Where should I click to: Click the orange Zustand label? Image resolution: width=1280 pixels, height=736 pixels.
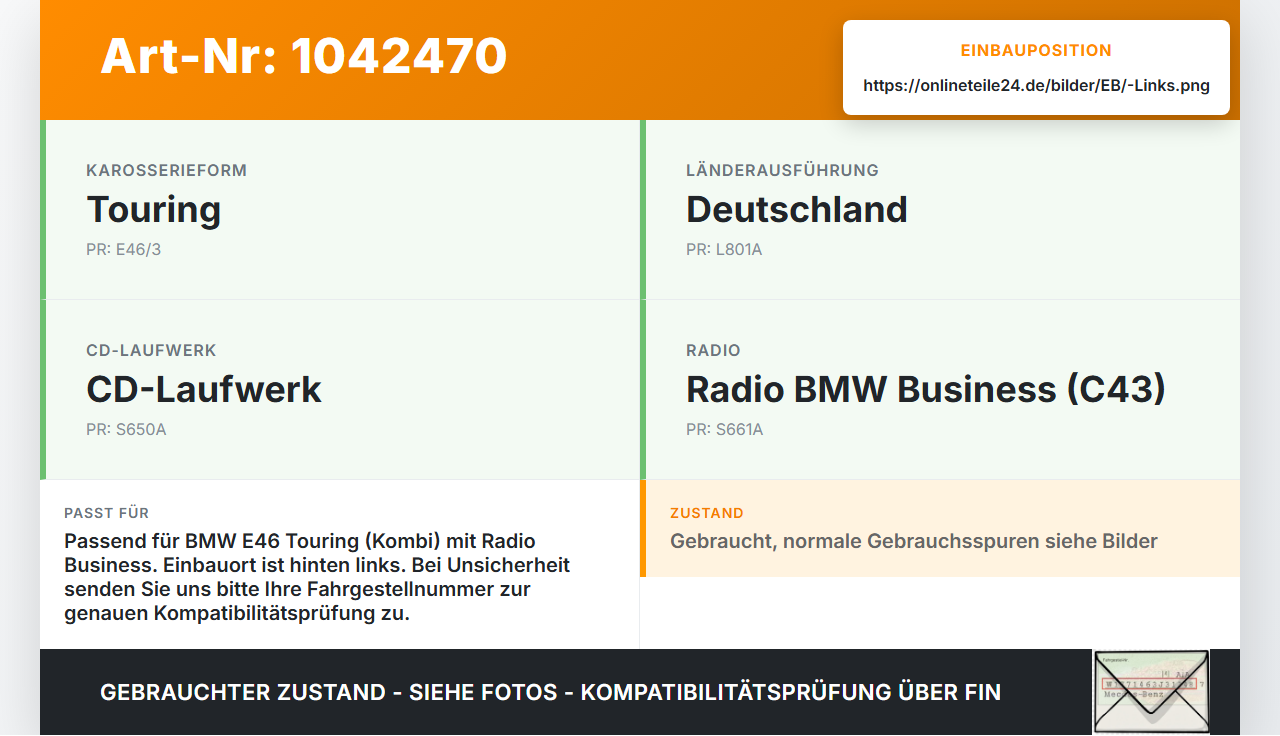(x=707, y=513)
